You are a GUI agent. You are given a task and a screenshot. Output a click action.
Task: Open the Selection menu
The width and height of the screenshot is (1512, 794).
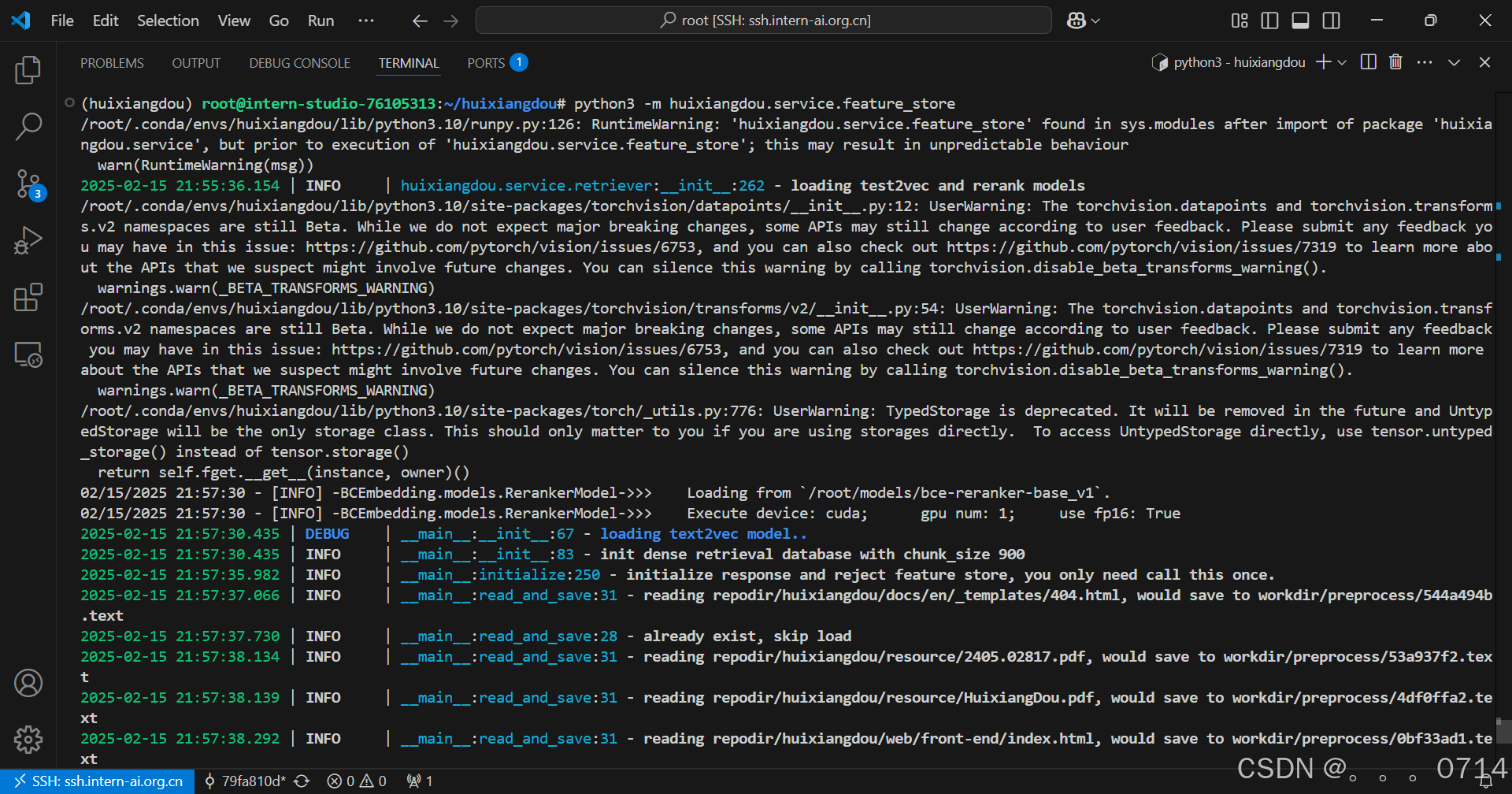[x=168, y=20]
